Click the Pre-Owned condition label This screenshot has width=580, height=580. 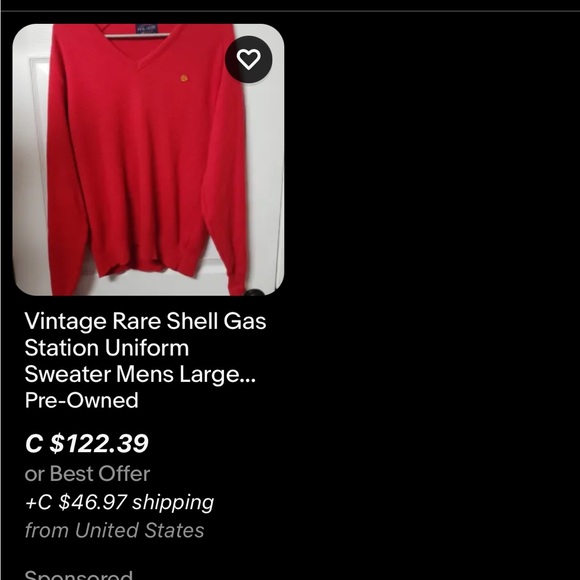pos(81,400)
